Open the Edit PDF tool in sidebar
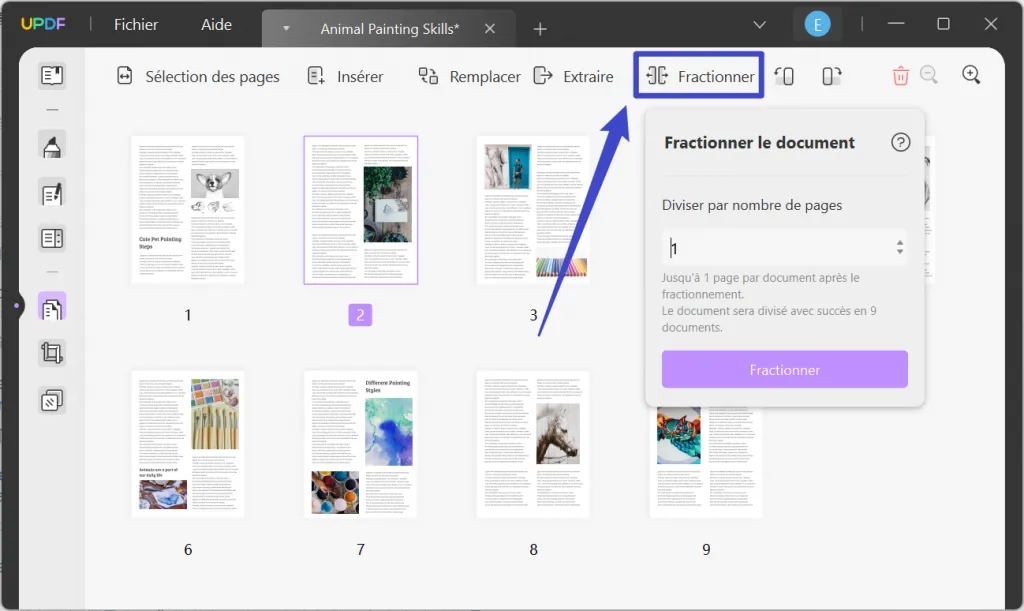Viewport: 1024px width, 611px height. 51,193
